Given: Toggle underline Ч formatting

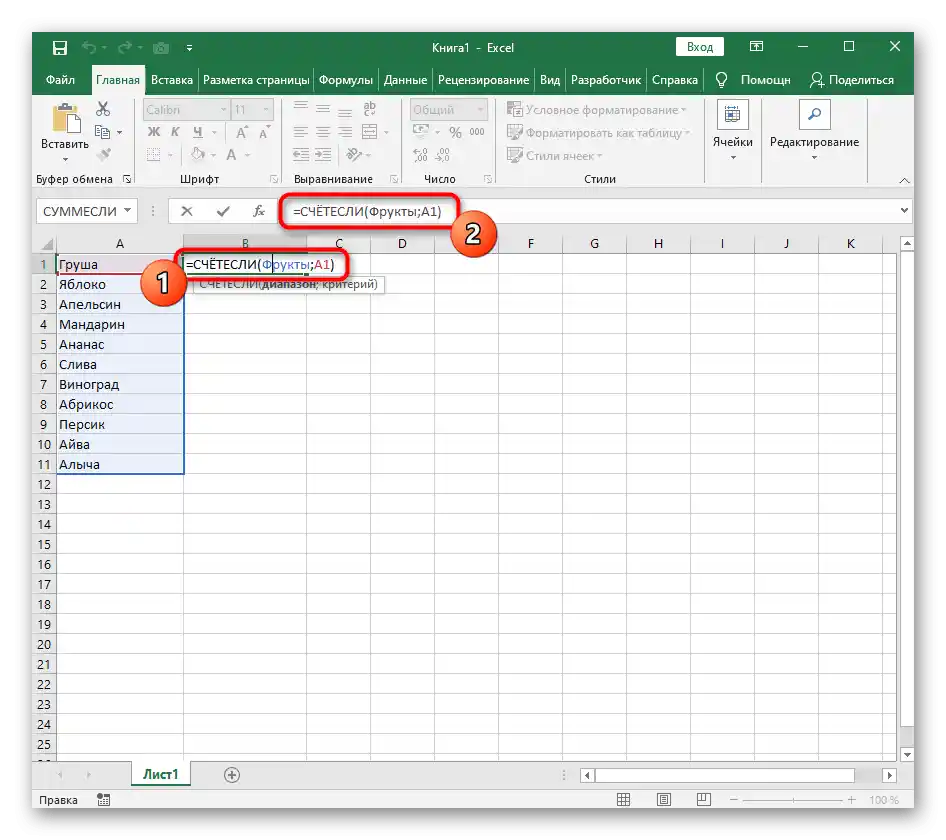Looking at the screenshot, I should [198, 132].
